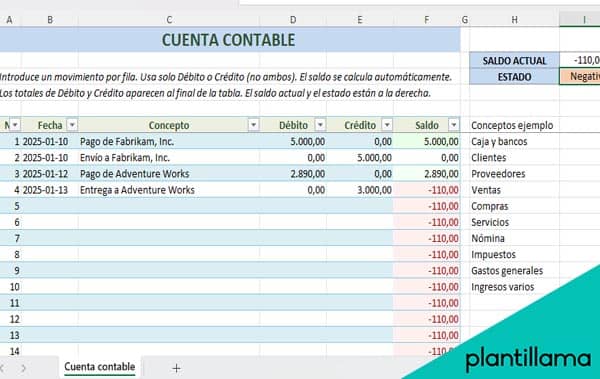Open the Débito column filter dropdown
This screenshot has height=379, width=600.
pos(320,125)
